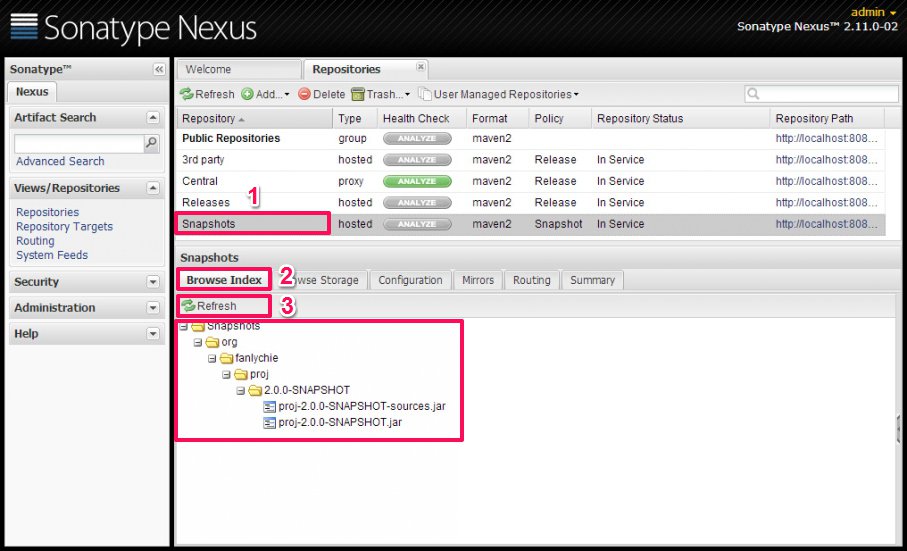Image resolution: width=907 pixels, height=551 pixels.
Task: Select the Nexus tab in sidebar
Action: [x=32, y=92]
